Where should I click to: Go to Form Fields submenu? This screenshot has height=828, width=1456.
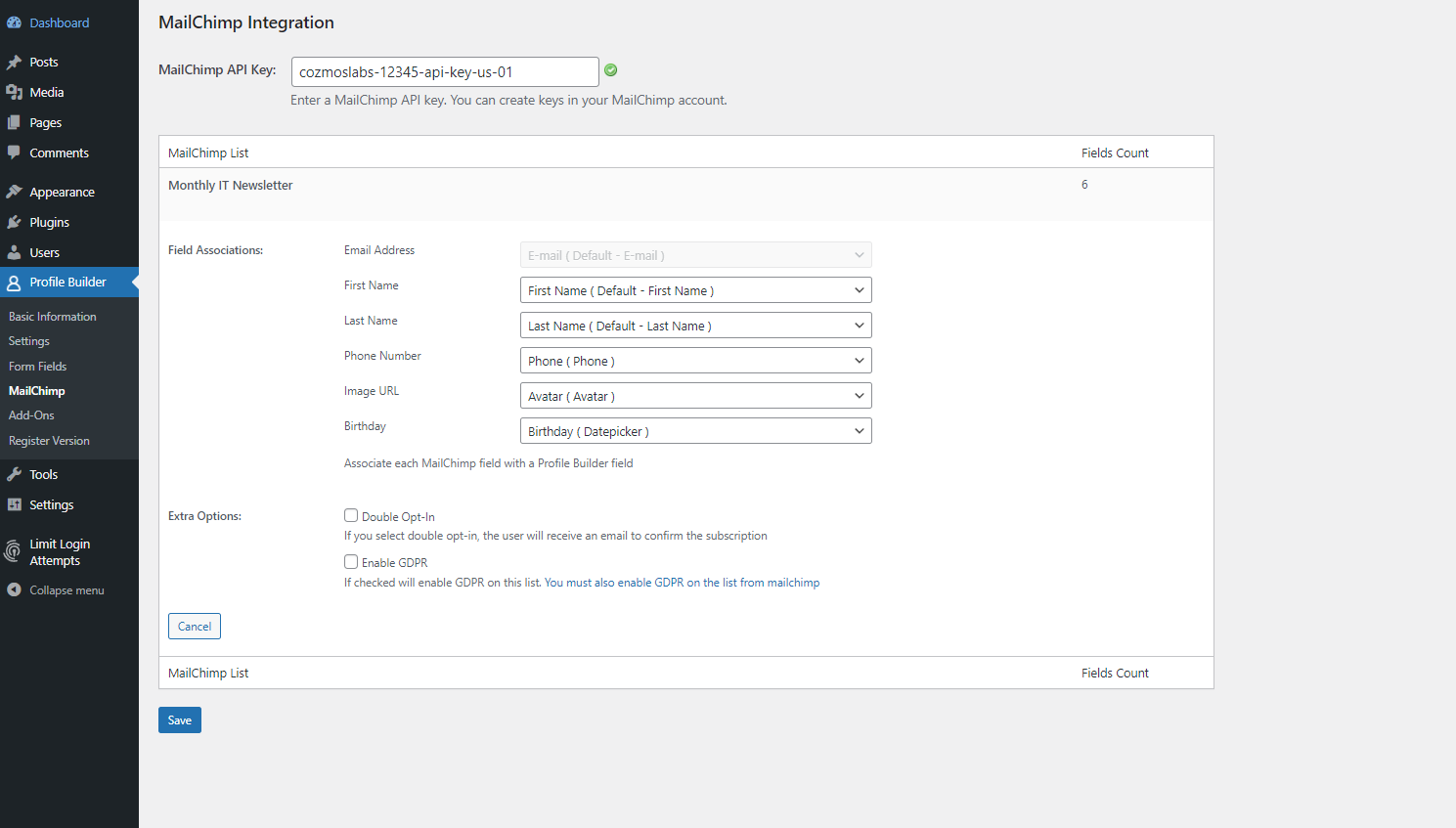[38, 367]
